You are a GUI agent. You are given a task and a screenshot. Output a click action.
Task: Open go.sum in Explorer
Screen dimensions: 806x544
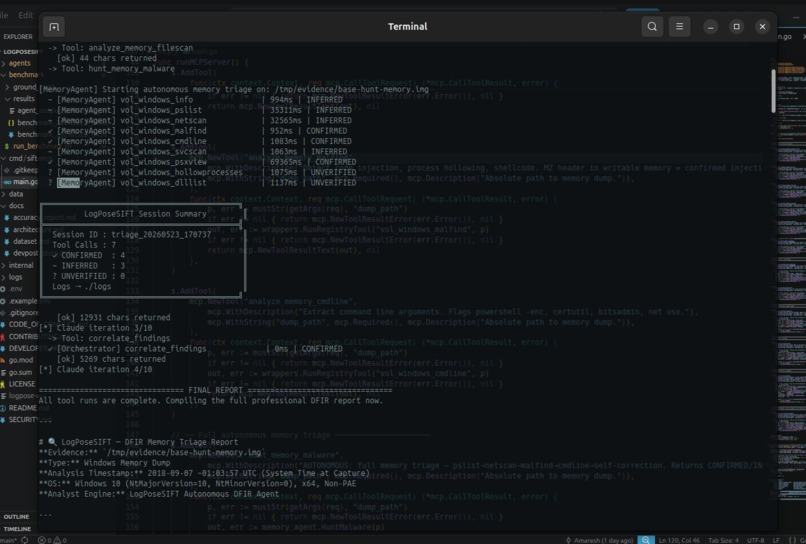click(19, 372)
